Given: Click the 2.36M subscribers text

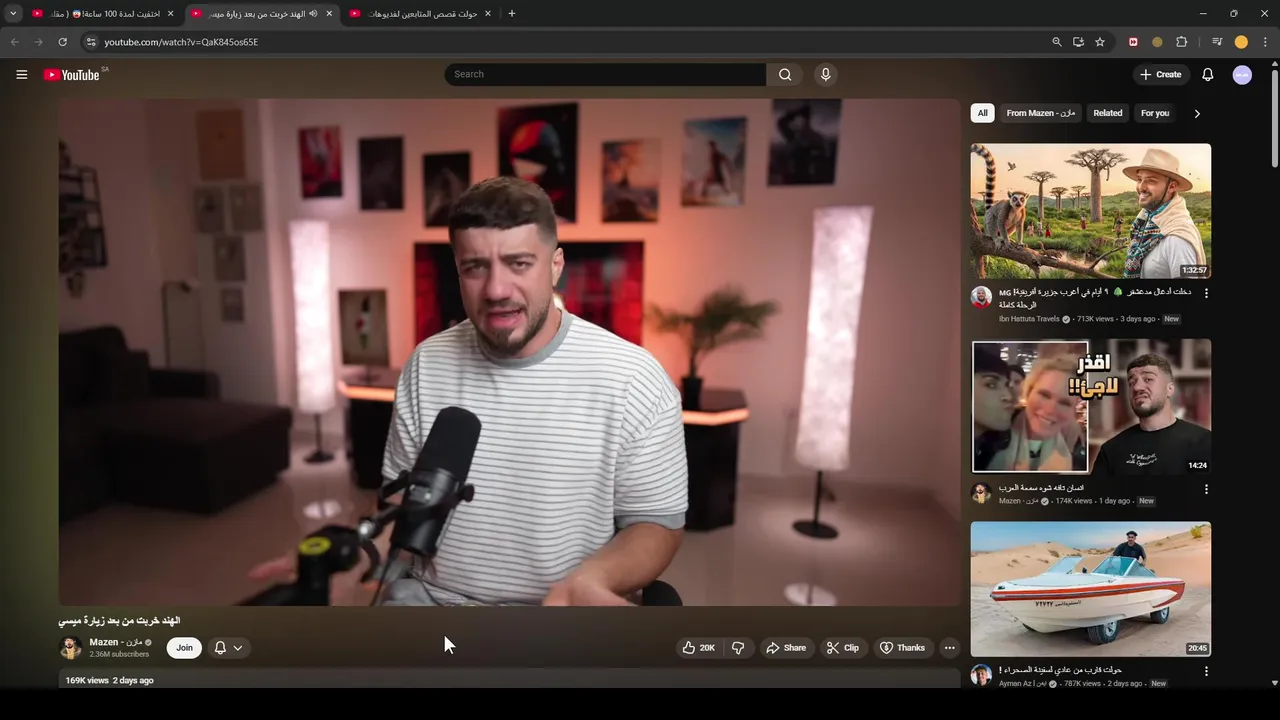Looking at the screenshot, I should pyautogui.click(x=119, y=654).
